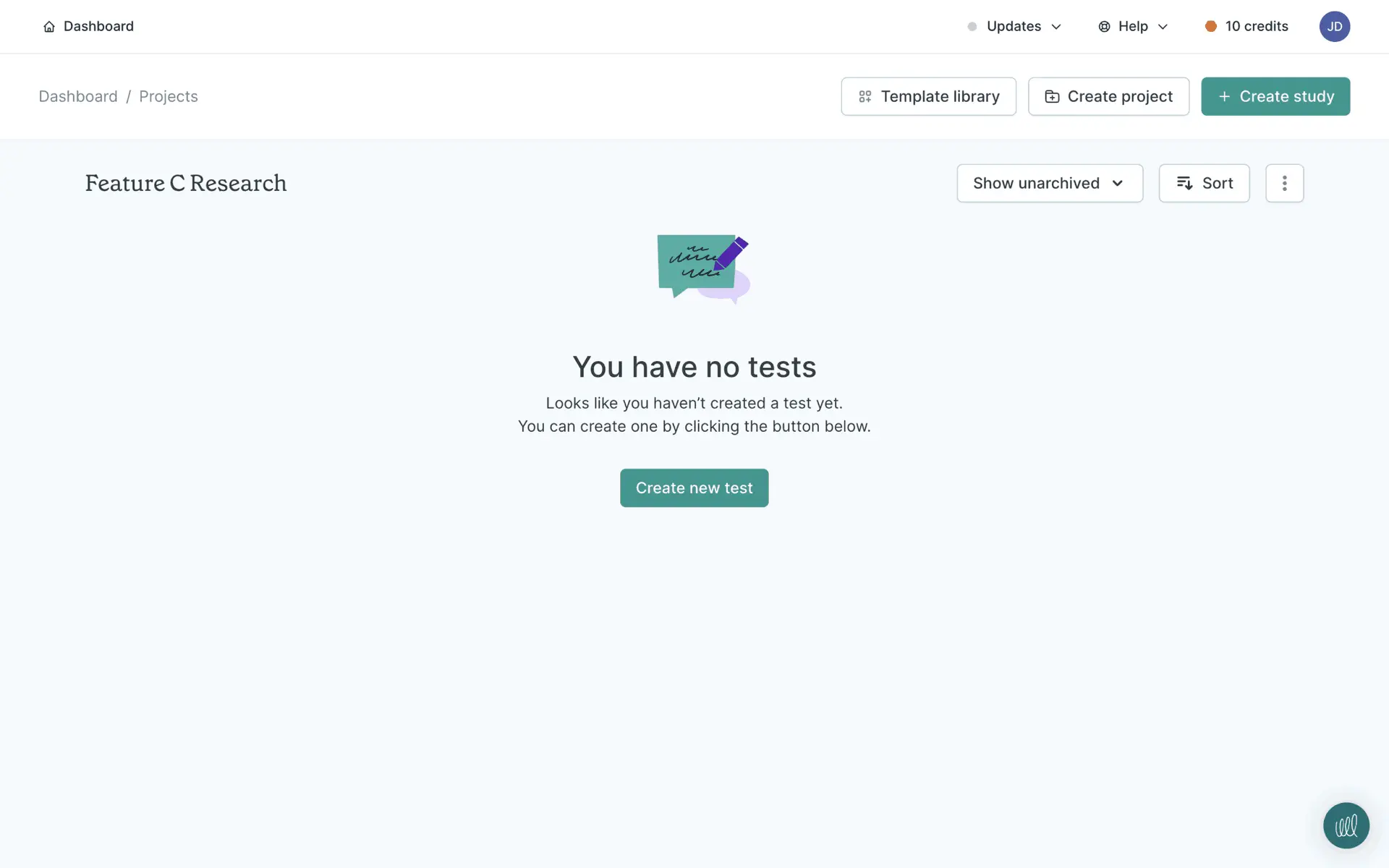Click the orange credits coin icon
Viewport: 1389px width, 868px height.
pos(1210,27)
